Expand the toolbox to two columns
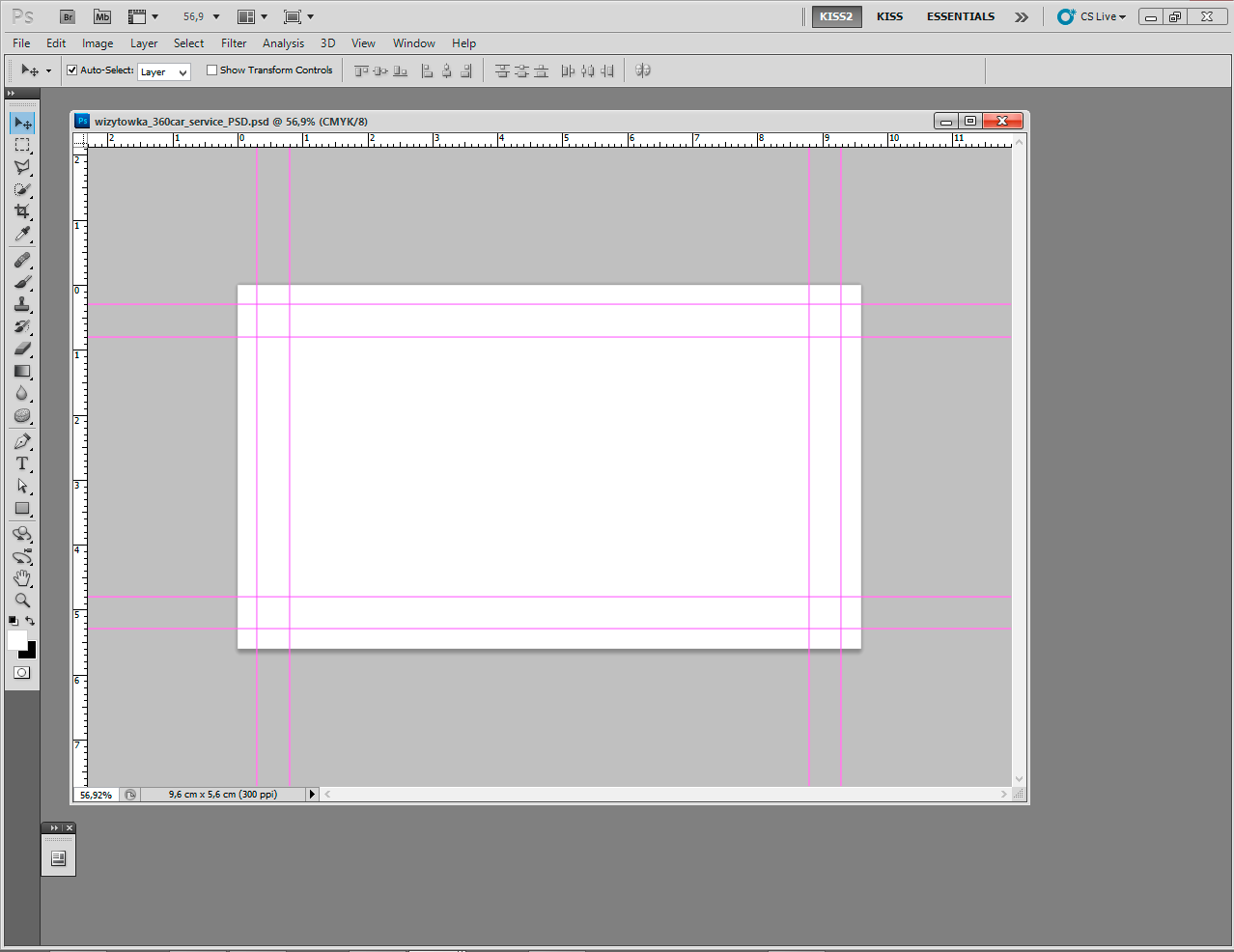 point(11,94)
